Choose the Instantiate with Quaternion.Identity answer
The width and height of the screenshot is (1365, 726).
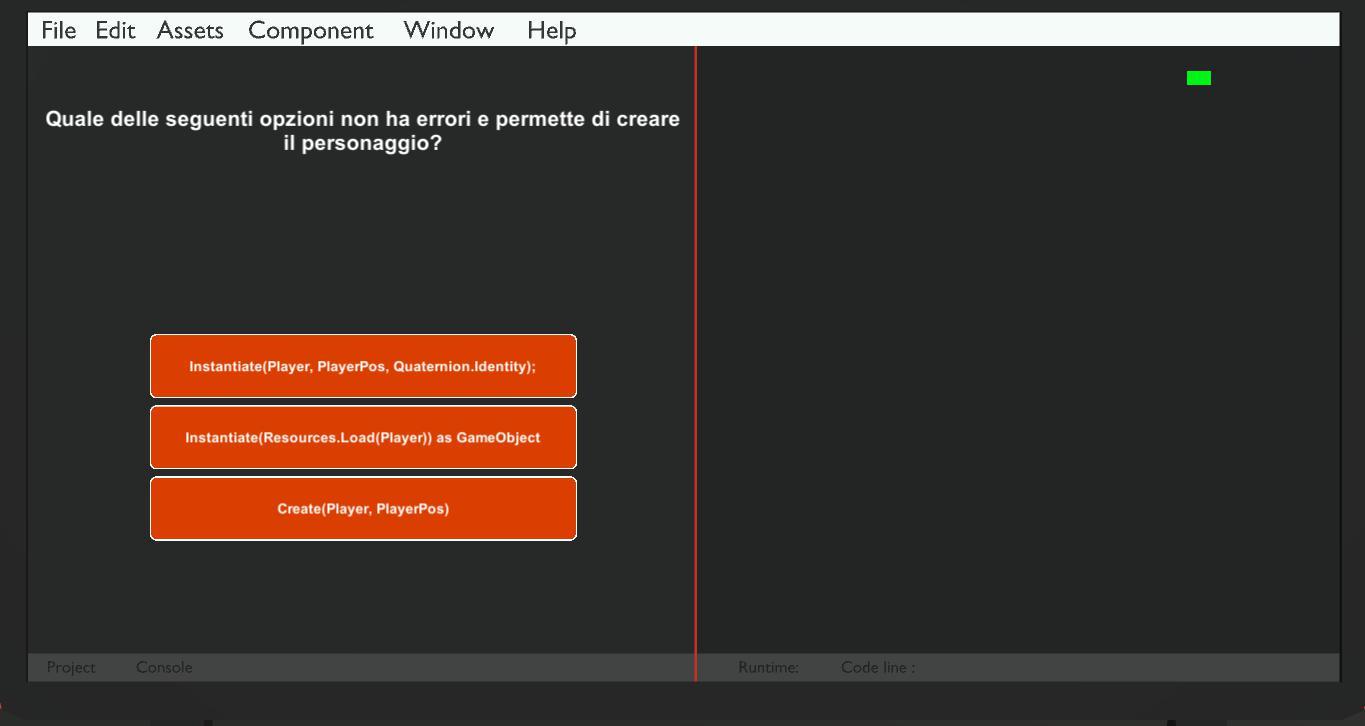click(x=363, y=366)
